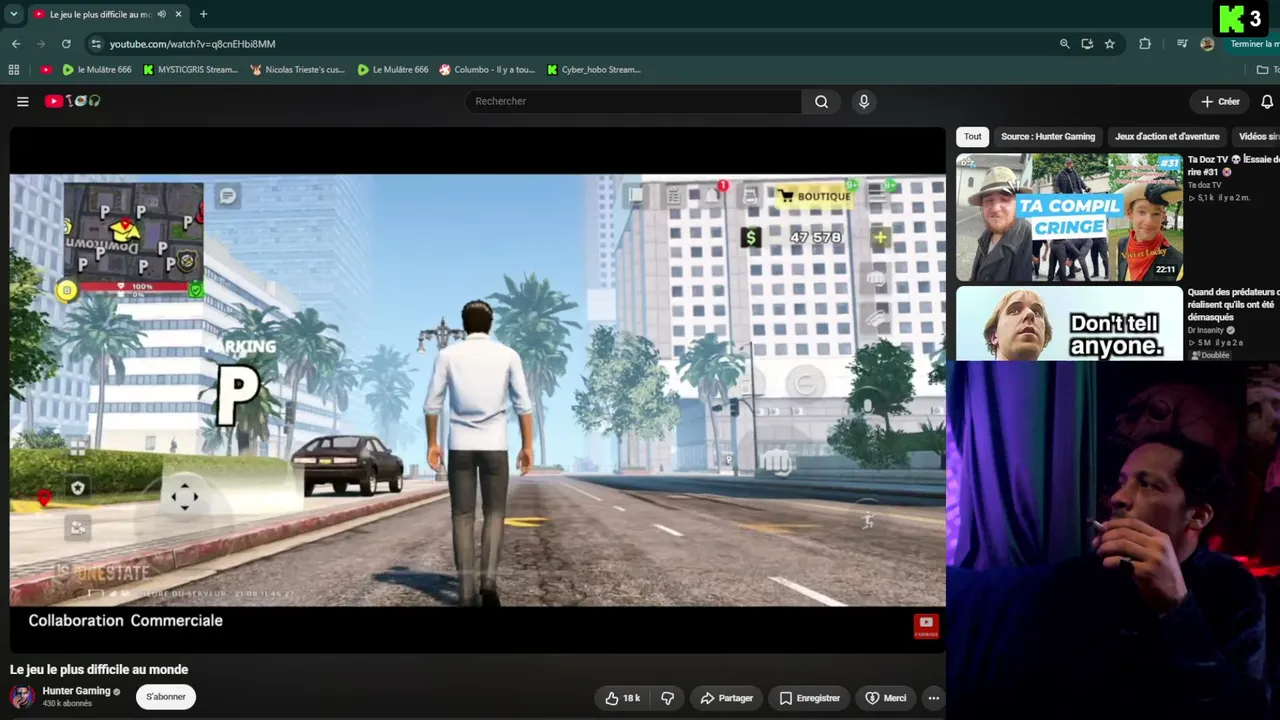Expand the tab search dropdown
Screen dimensions: 1280x720
(x=13, y=14)
